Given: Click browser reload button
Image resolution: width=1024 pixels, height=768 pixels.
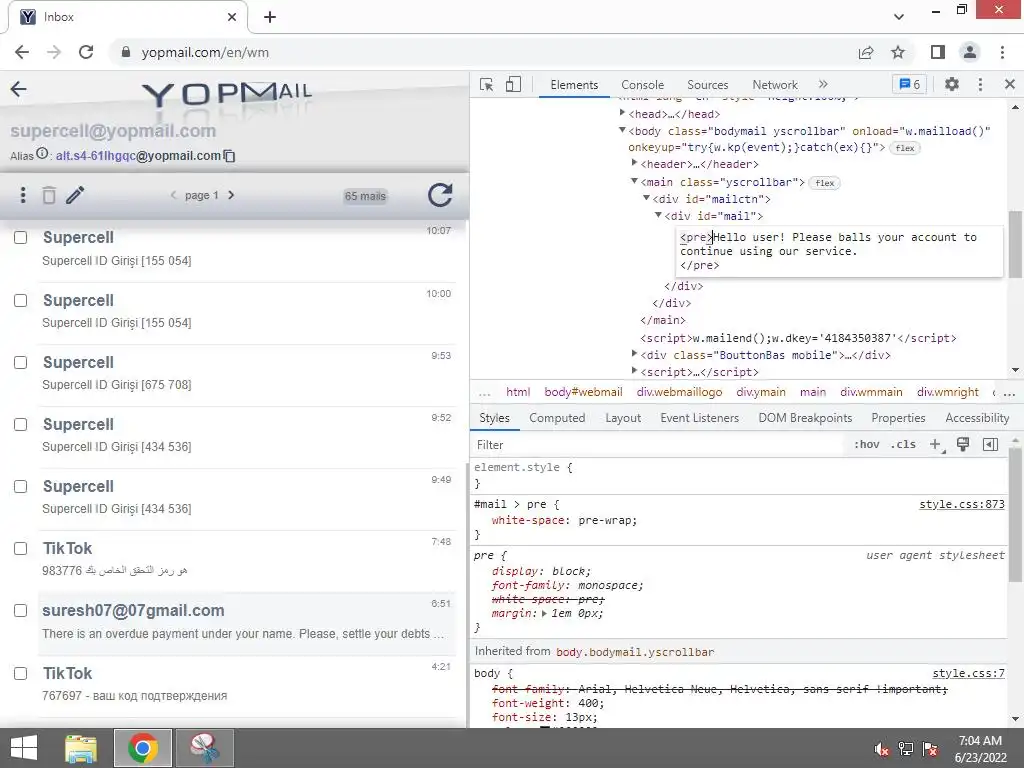Looking at the screenshot, I should (x=86, y=52).
